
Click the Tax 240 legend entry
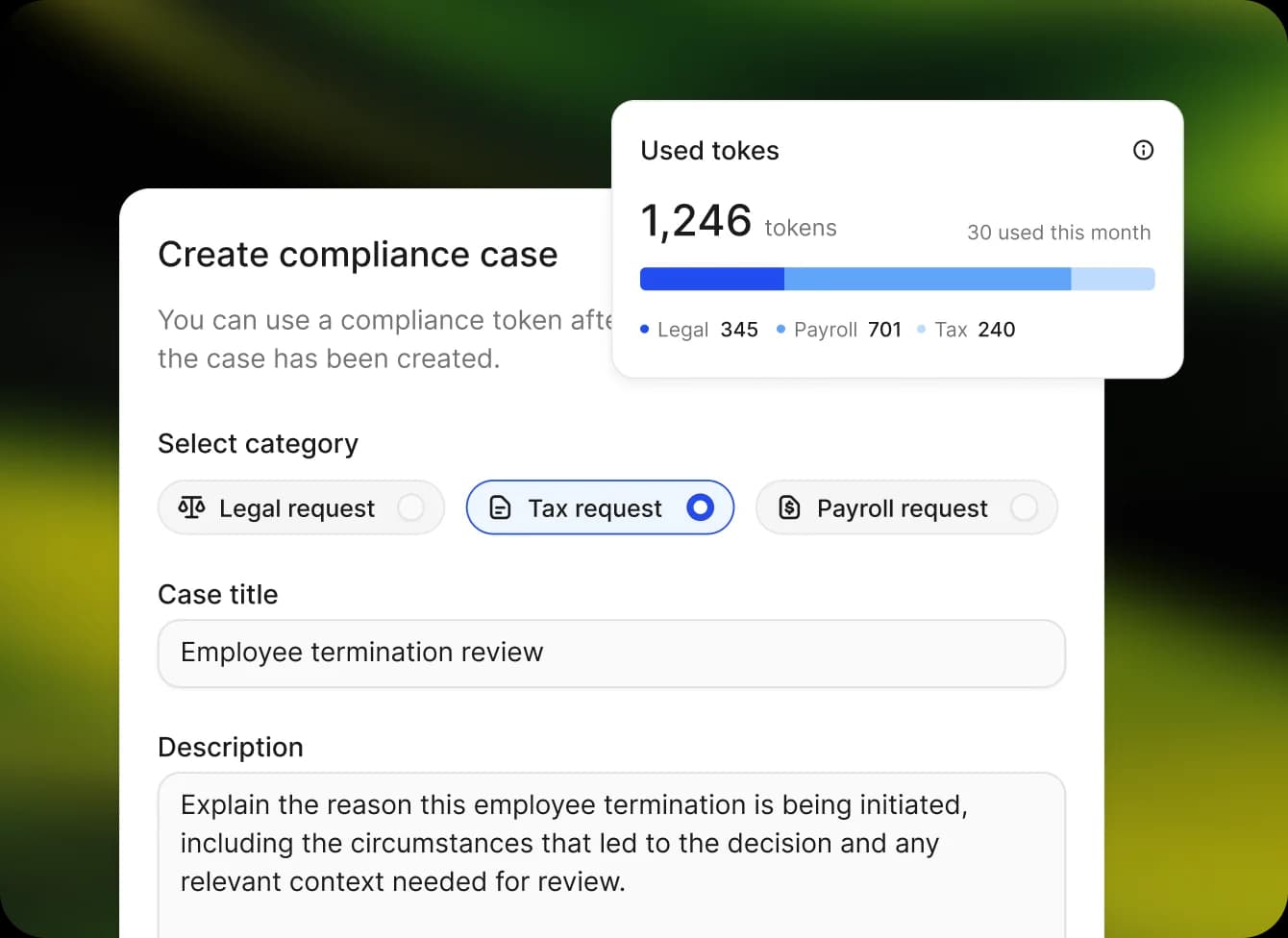966,330
